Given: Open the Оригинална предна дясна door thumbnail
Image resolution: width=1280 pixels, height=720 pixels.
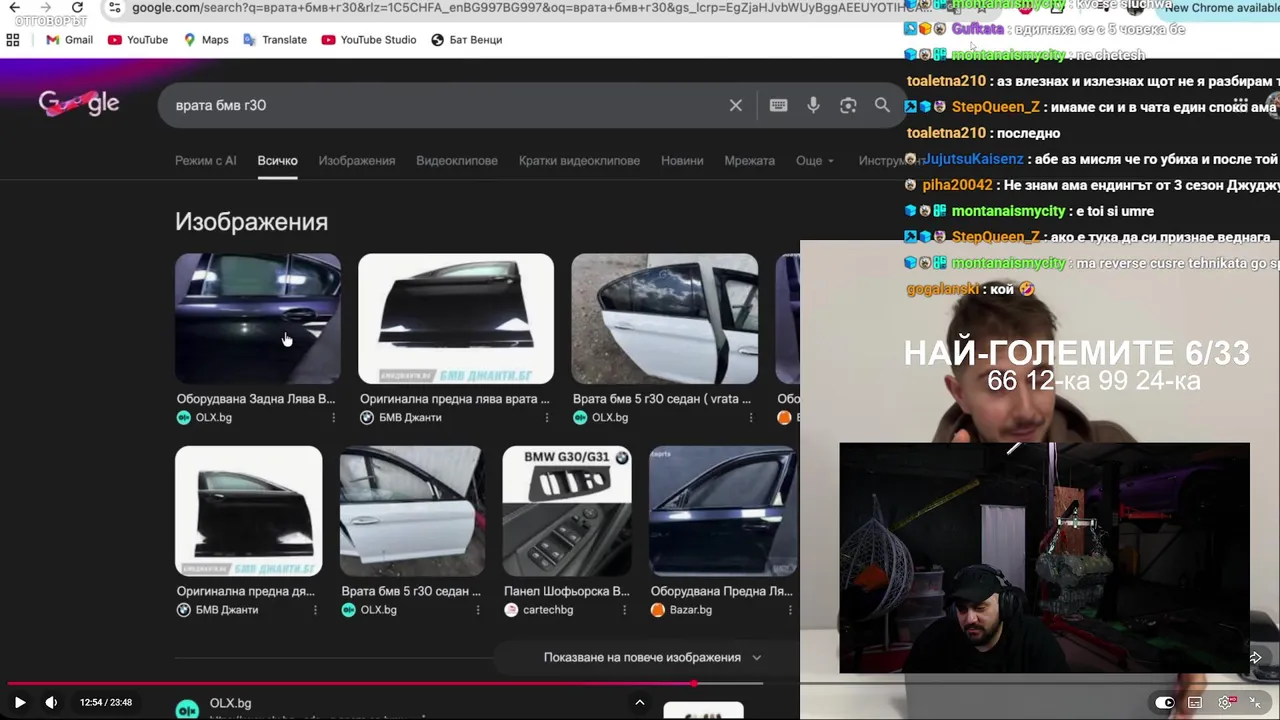Looking at the screenshot, I should (249, 511).
